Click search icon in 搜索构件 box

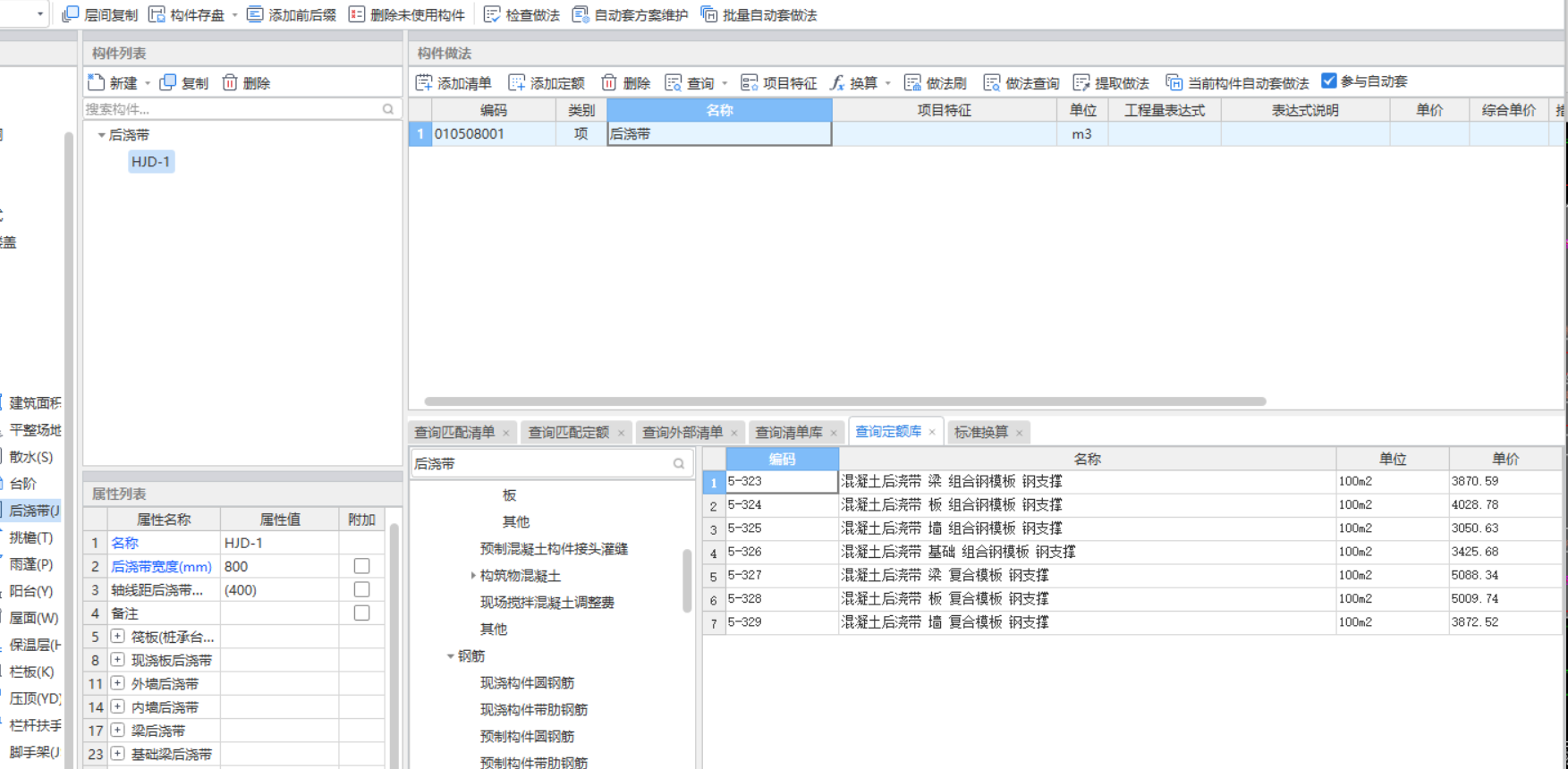click(x=388, y=109)
